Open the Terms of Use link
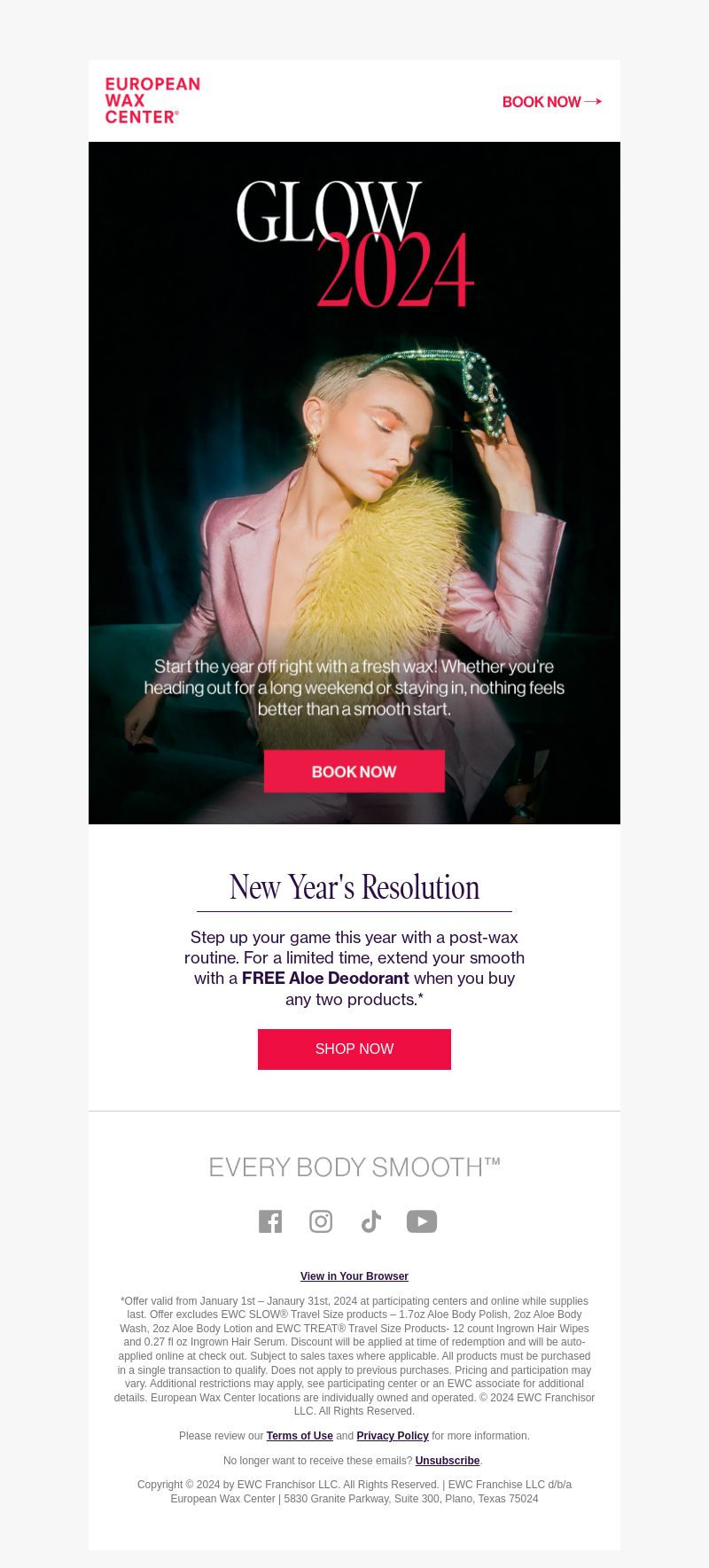The image size is (709, 1568). coord(300,1436)
